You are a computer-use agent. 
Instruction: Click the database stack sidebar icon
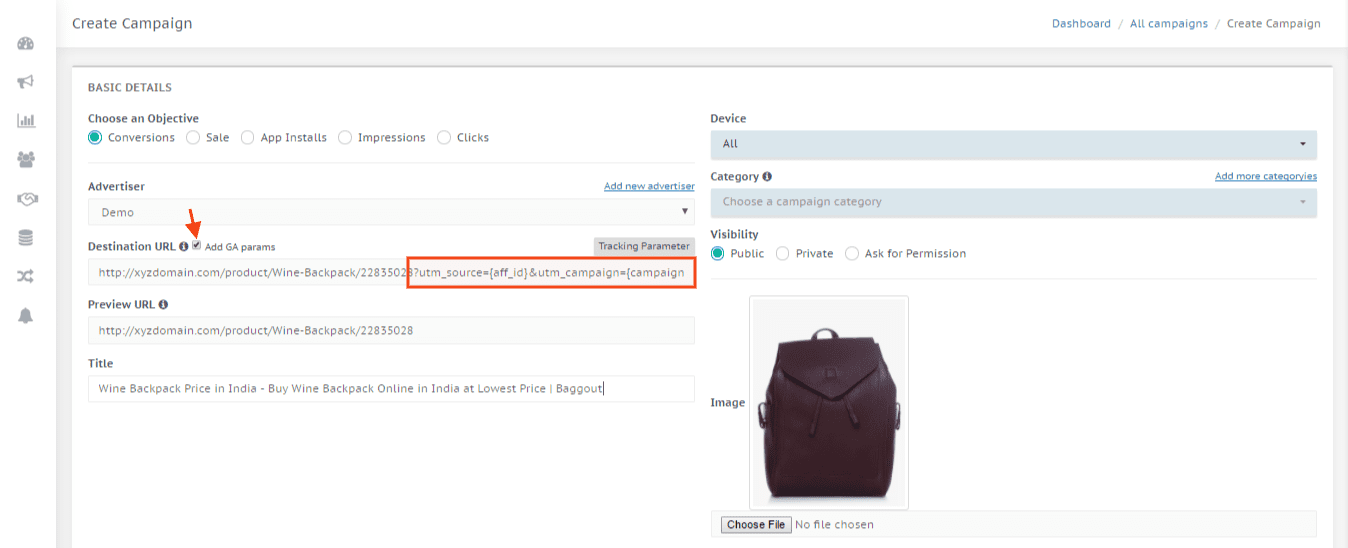point(26,238)
